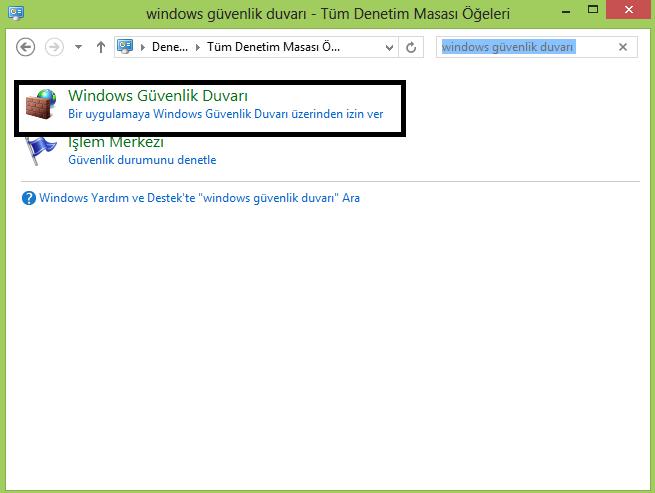Go up one level with the up arrow
This screenshot has width=655, height=493.
[x=101, y=47]
